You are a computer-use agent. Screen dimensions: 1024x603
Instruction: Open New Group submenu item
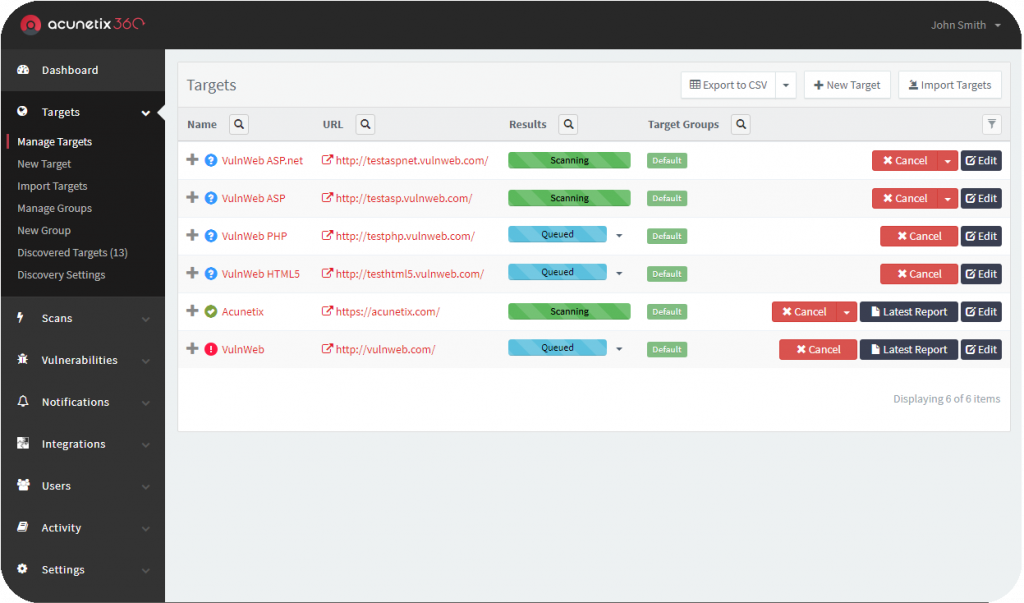click(x=44, y=231)
